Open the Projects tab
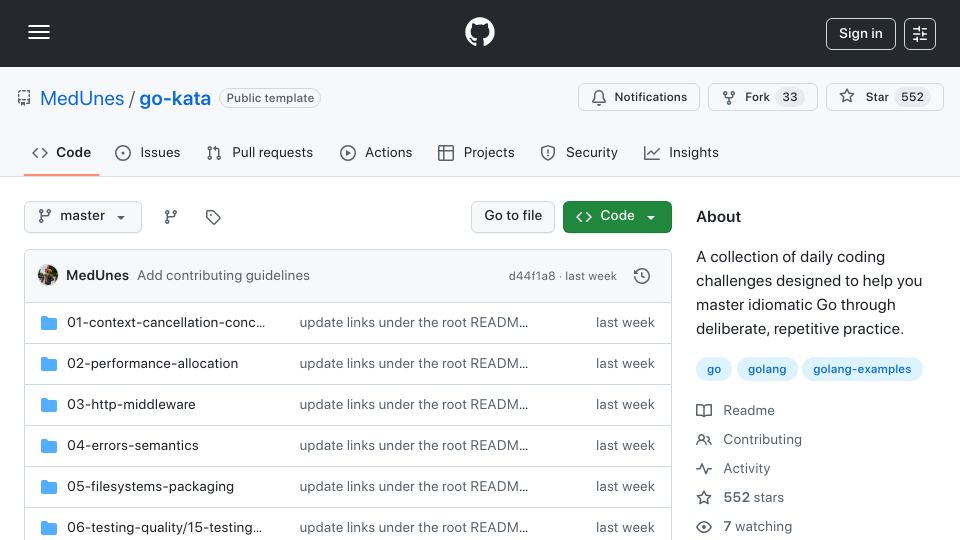 pos(476,152)
